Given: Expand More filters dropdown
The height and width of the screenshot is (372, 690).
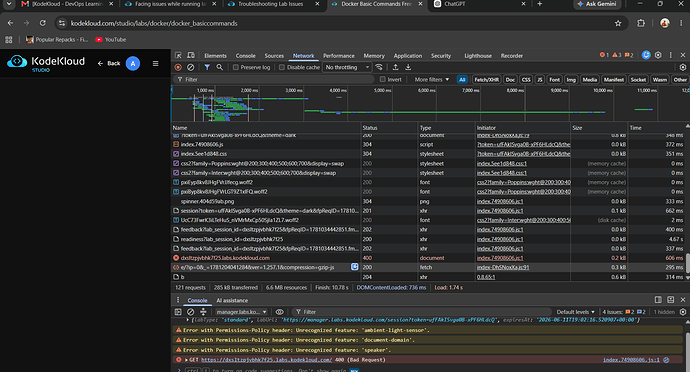Looking at the screenshot, I should (432, 80).
